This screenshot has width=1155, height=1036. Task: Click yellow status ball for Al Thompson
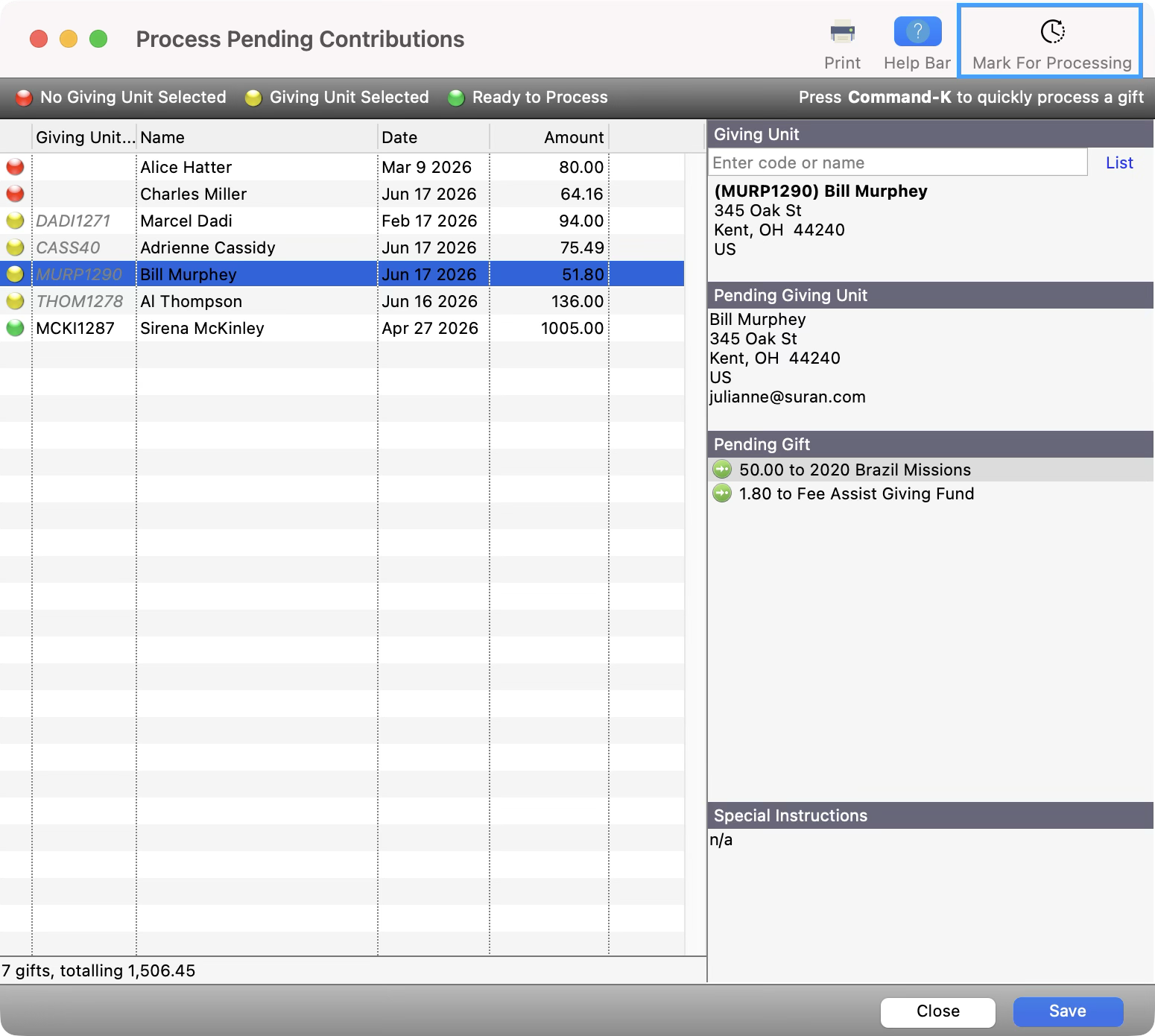(x=15, y=301)
